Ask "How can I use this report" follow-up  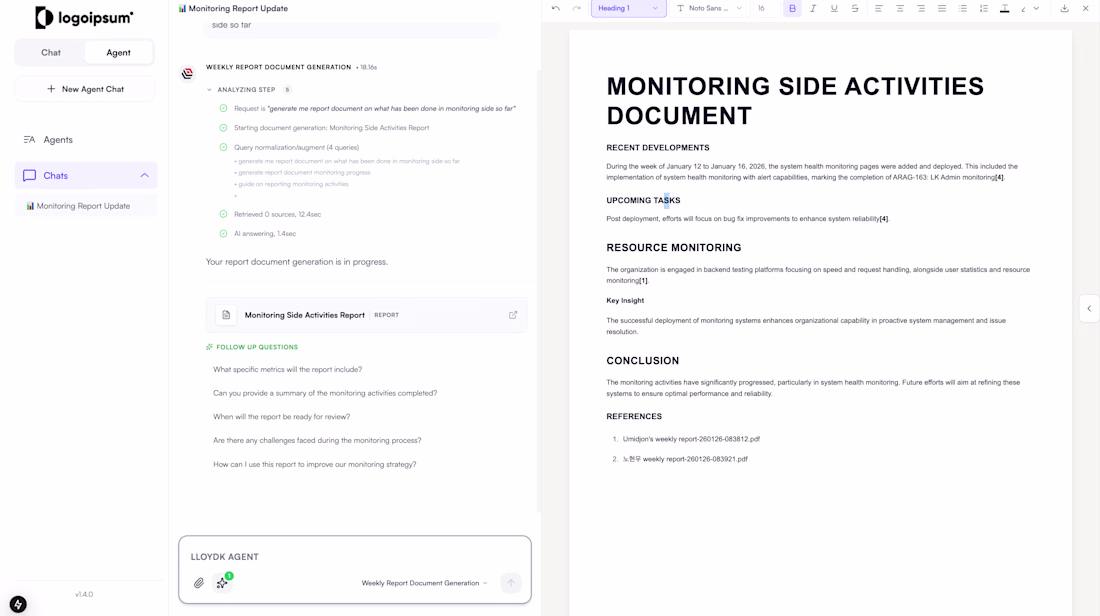click(314, 464)
